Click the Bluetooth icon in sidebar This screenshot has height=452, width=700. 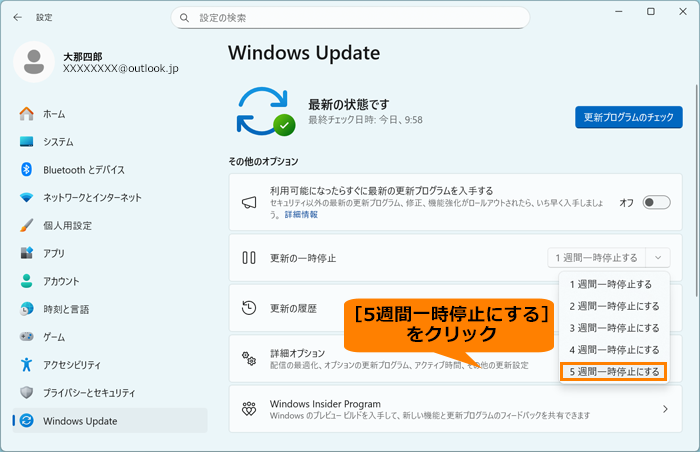[26, 169]
